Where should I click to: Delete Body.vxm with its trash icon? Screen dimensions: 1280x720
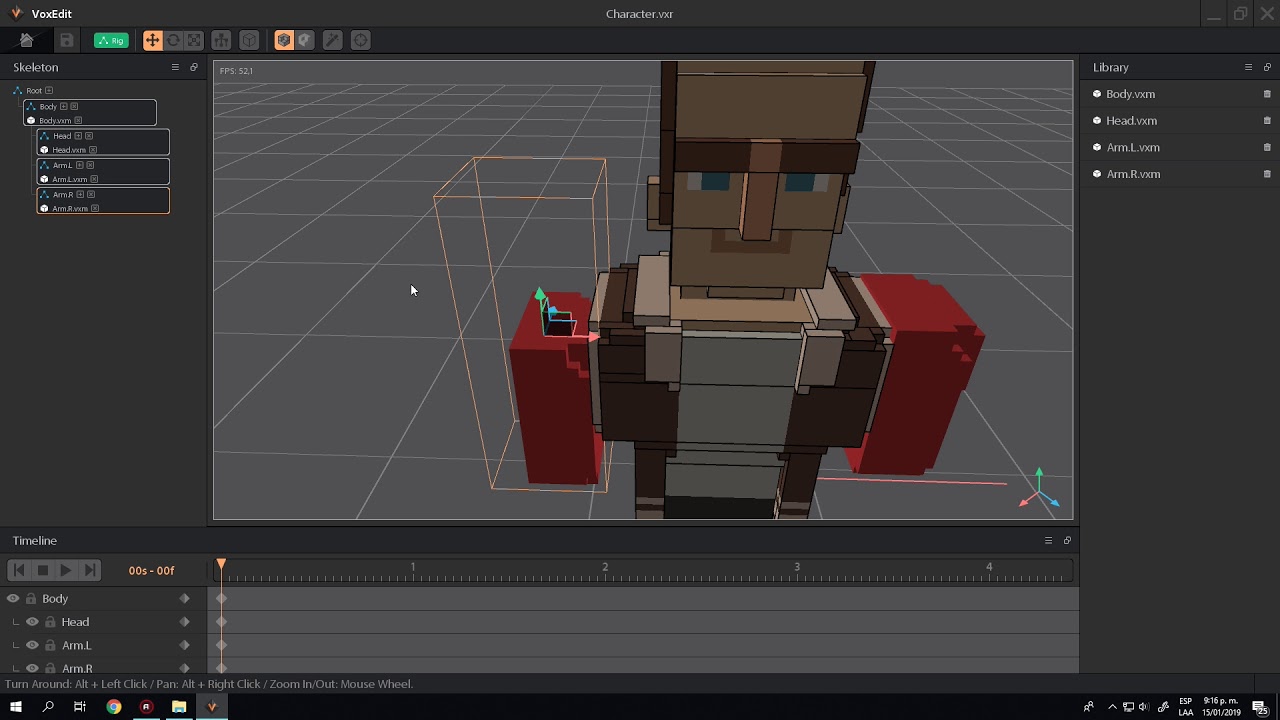coord(1267,94)
